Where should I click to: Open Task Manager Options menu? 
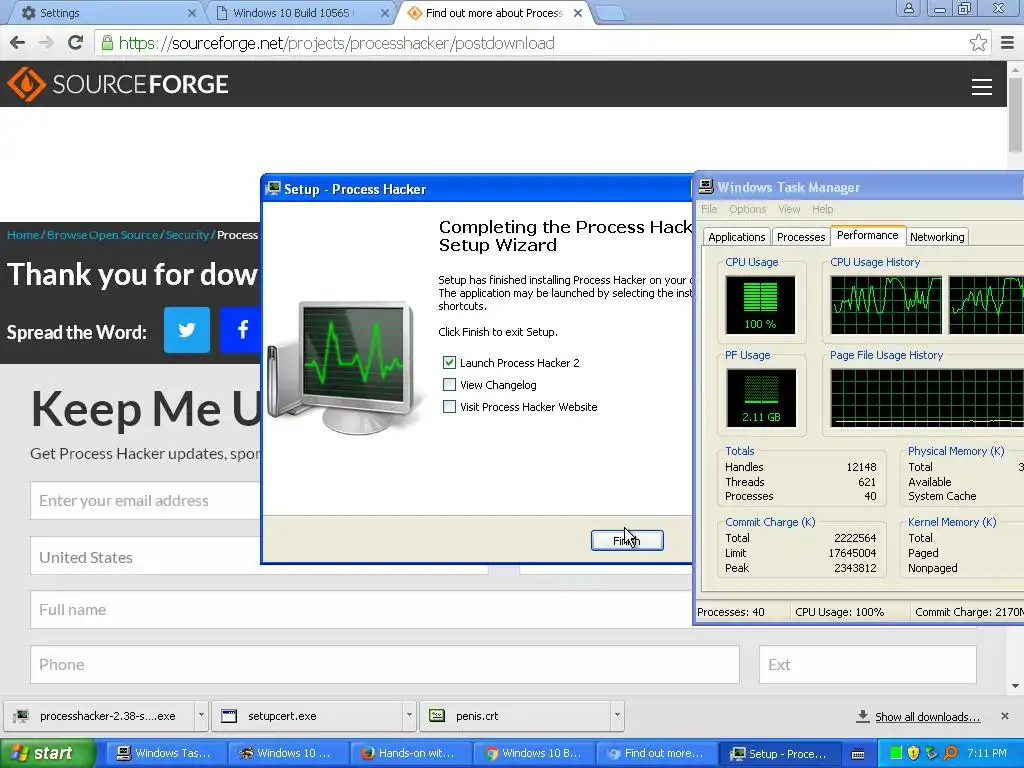(747, 209)
